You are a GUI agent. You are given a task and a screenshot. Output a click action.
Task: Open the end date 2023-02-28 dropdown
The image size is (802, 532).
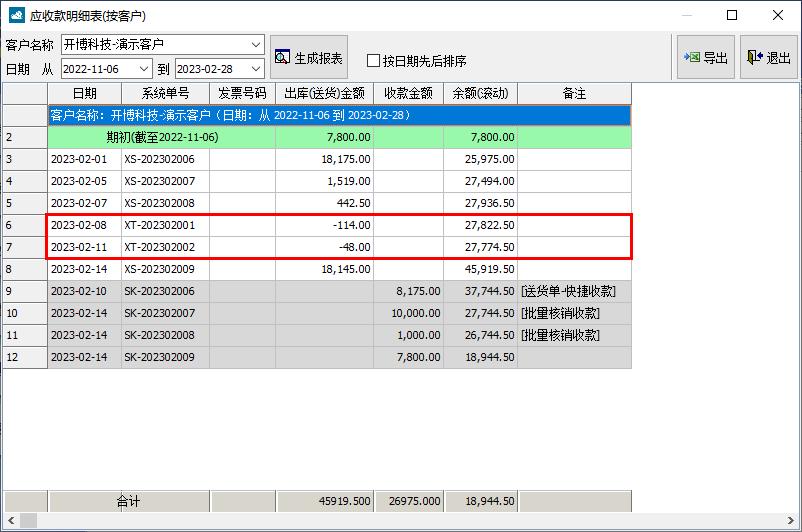[256, 69]
